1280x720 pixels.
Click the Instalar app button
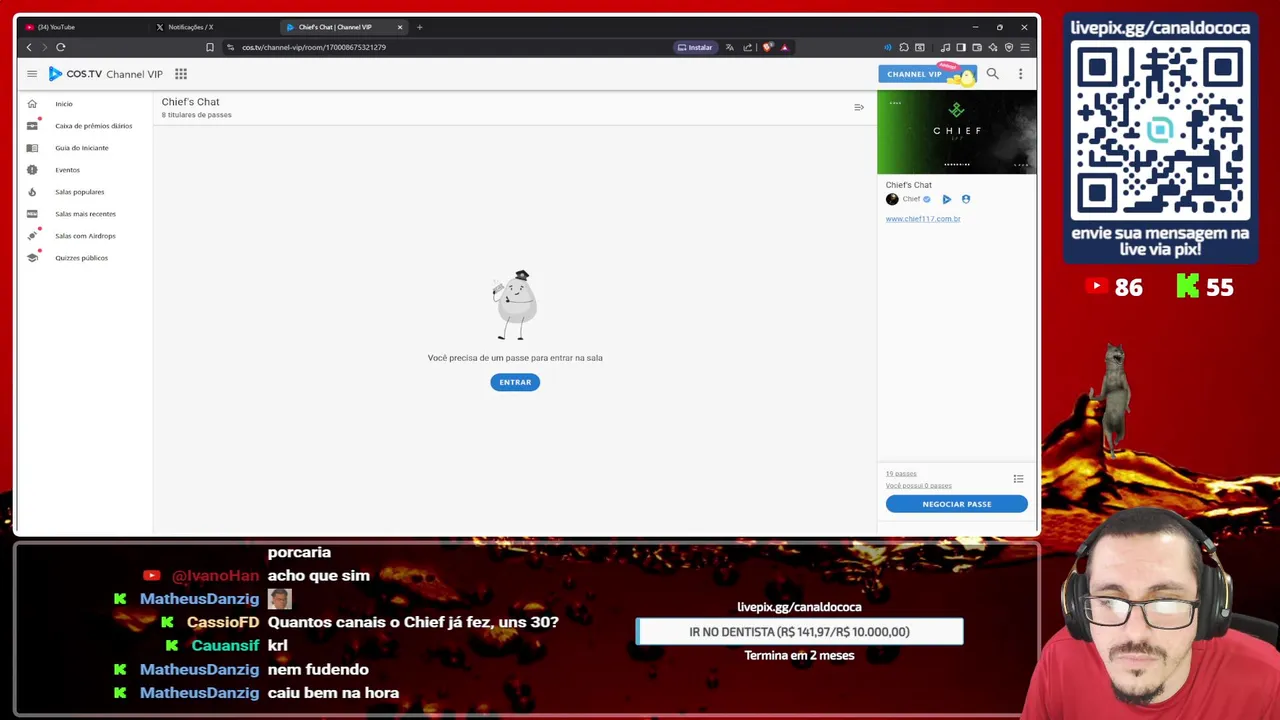click(x=695, y=47)
